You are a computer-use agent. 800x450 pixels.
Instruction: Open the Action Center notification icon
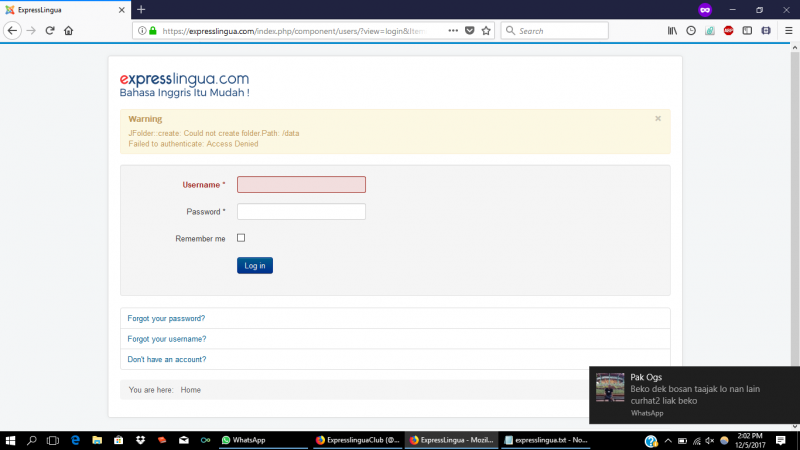click(x=781, y=441)
